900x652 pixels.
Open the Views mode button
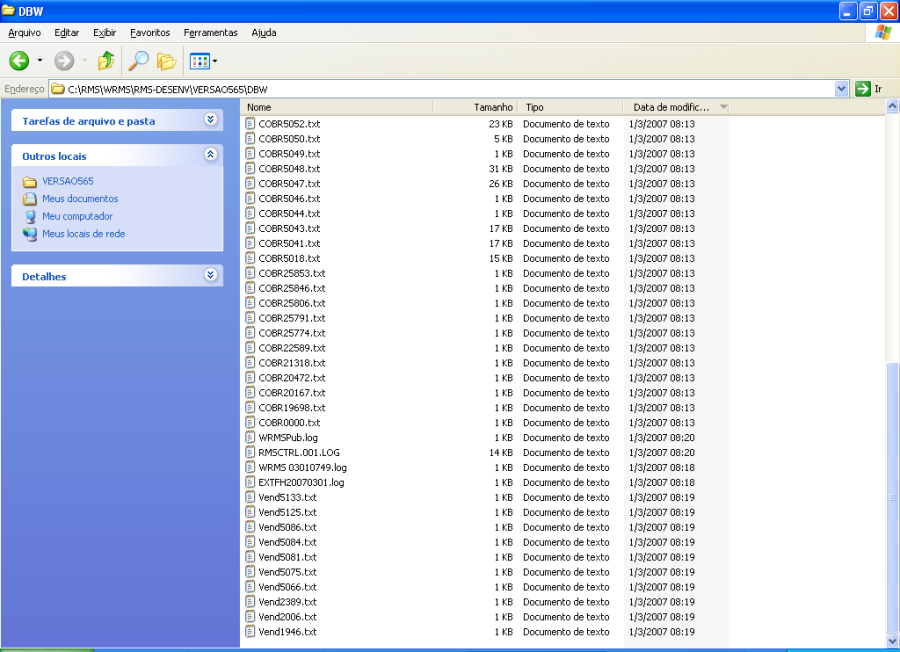(200, 61)
